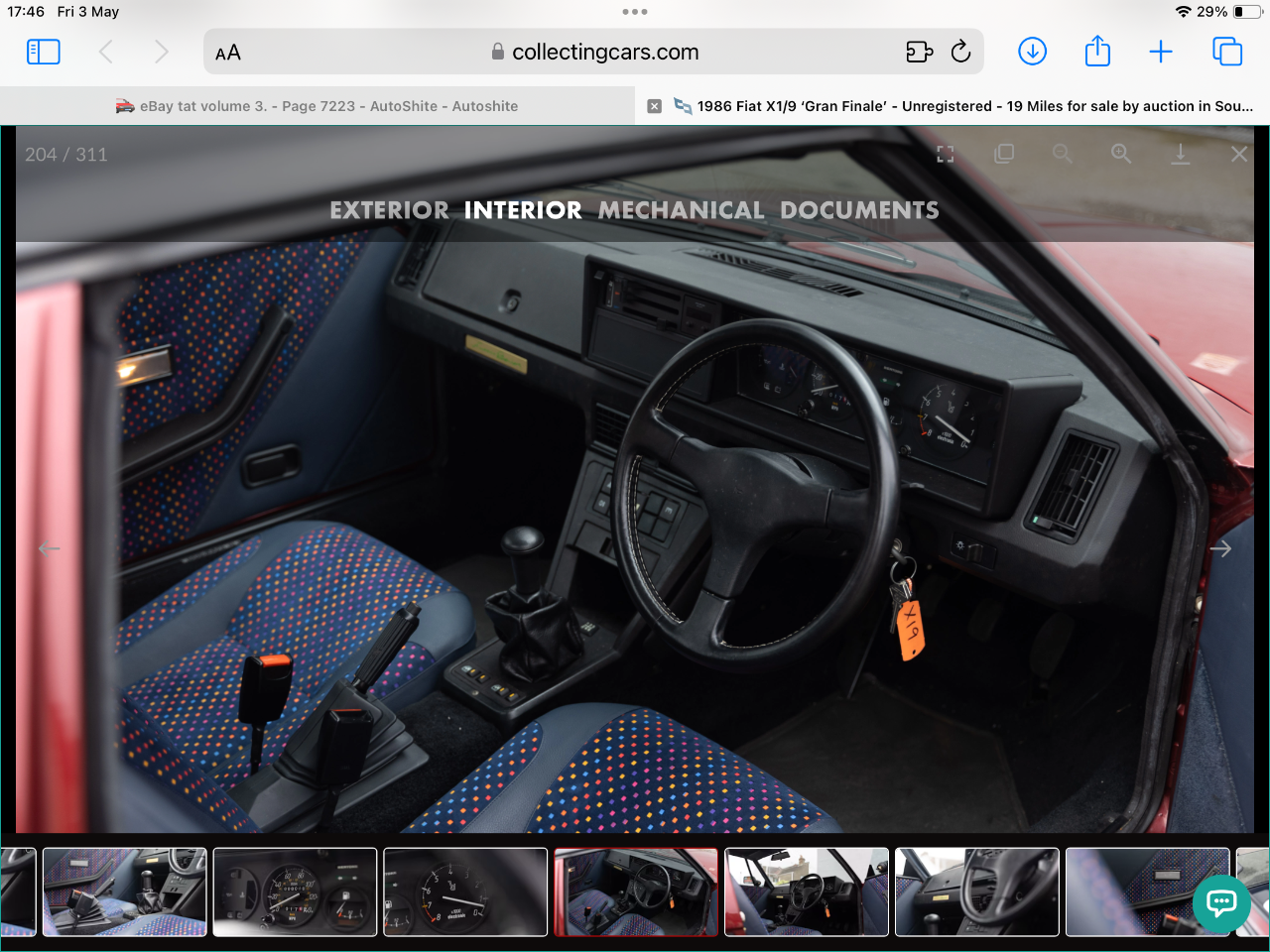Click the 204 / 311 photo counter

(x=66, y=155)
